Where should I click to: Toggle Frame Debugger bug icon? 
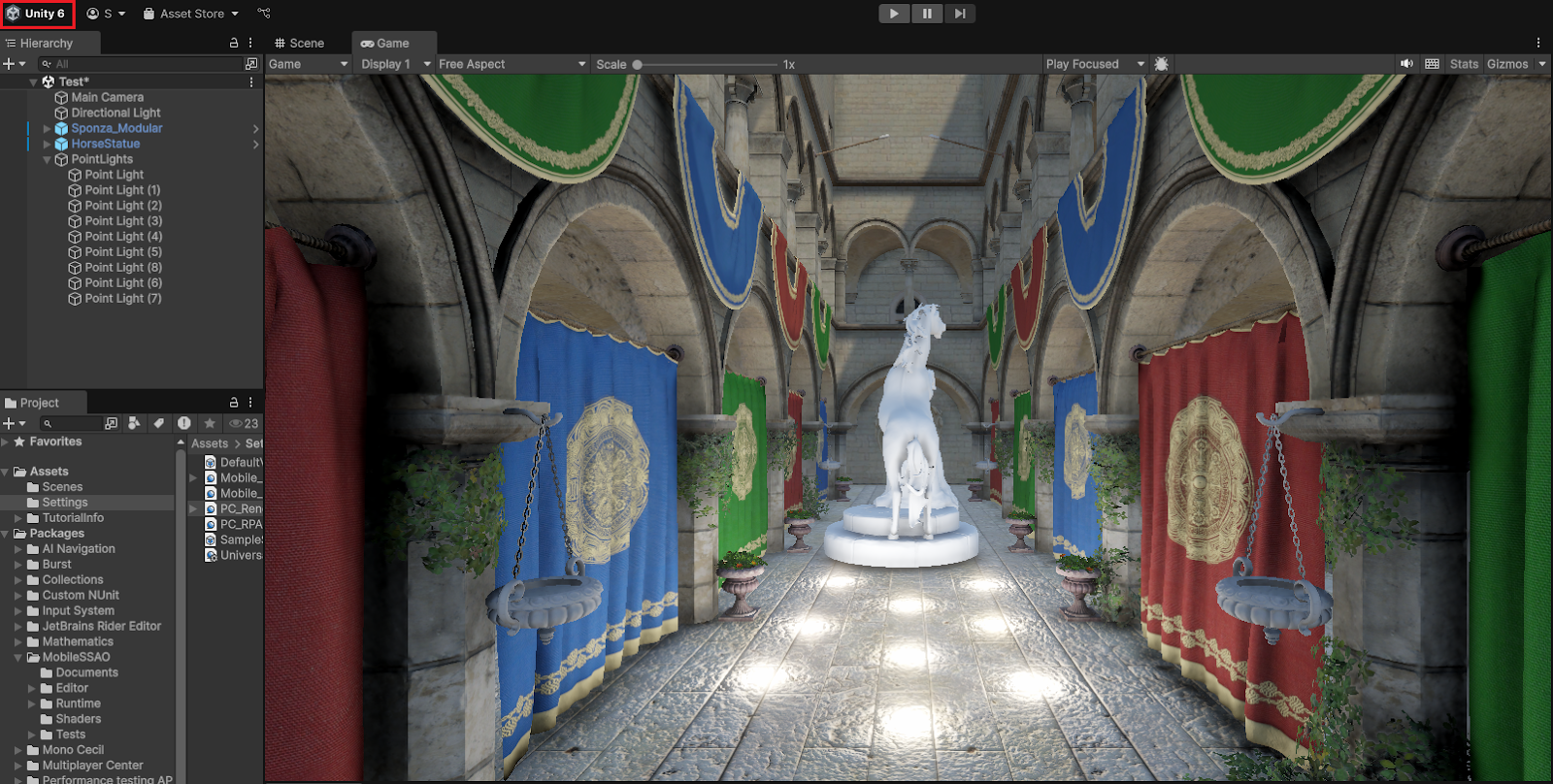pos(1162,64)
